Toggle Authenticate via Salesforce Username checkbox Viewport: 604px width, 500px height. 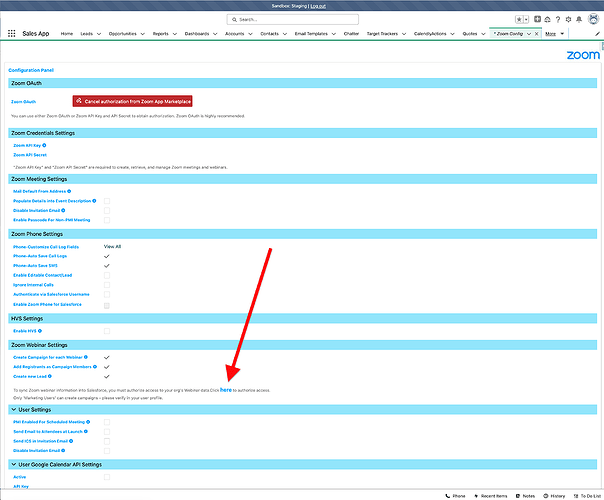(x=107, y=295)
